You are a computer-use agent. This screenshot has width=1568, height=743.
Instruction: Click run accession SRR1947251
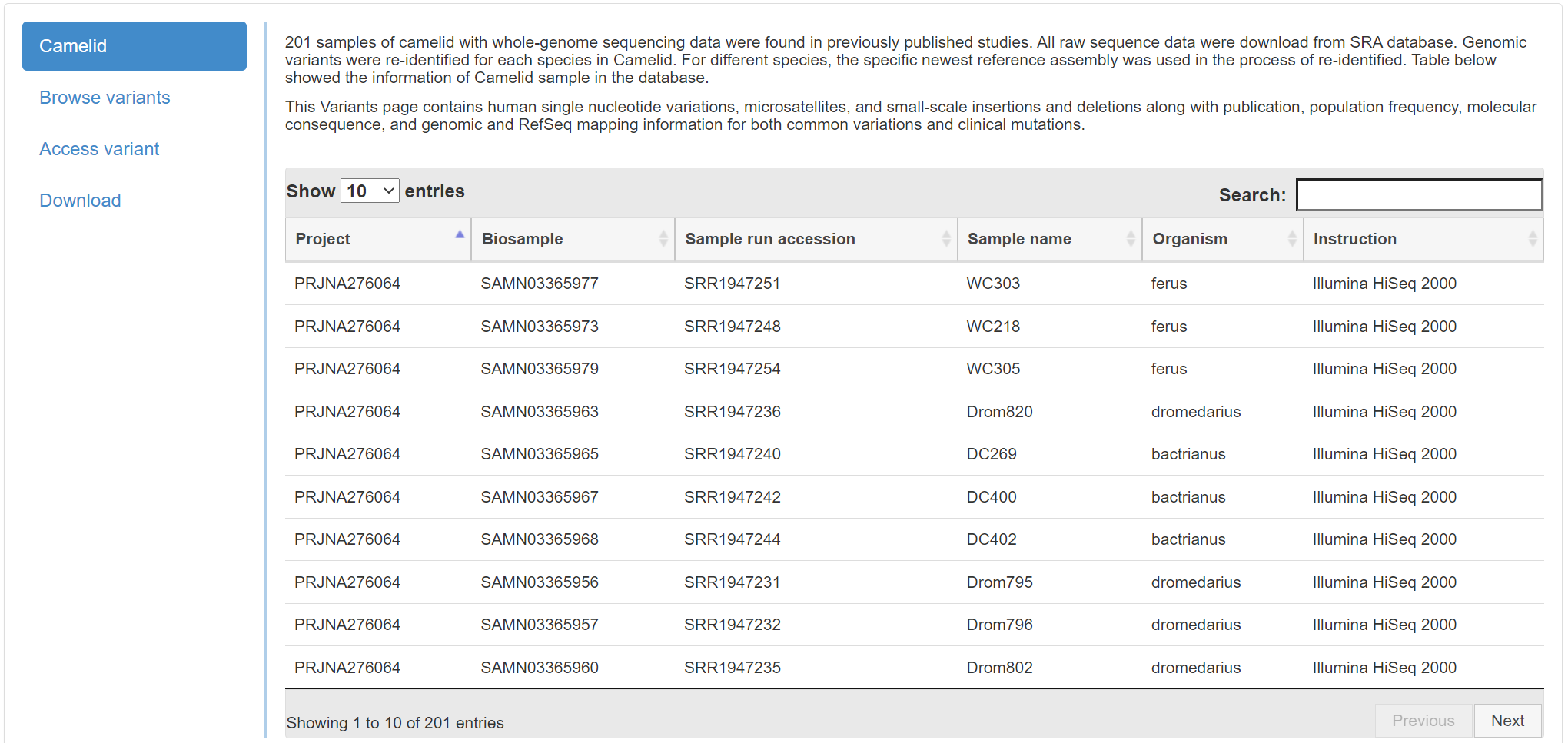733,284
